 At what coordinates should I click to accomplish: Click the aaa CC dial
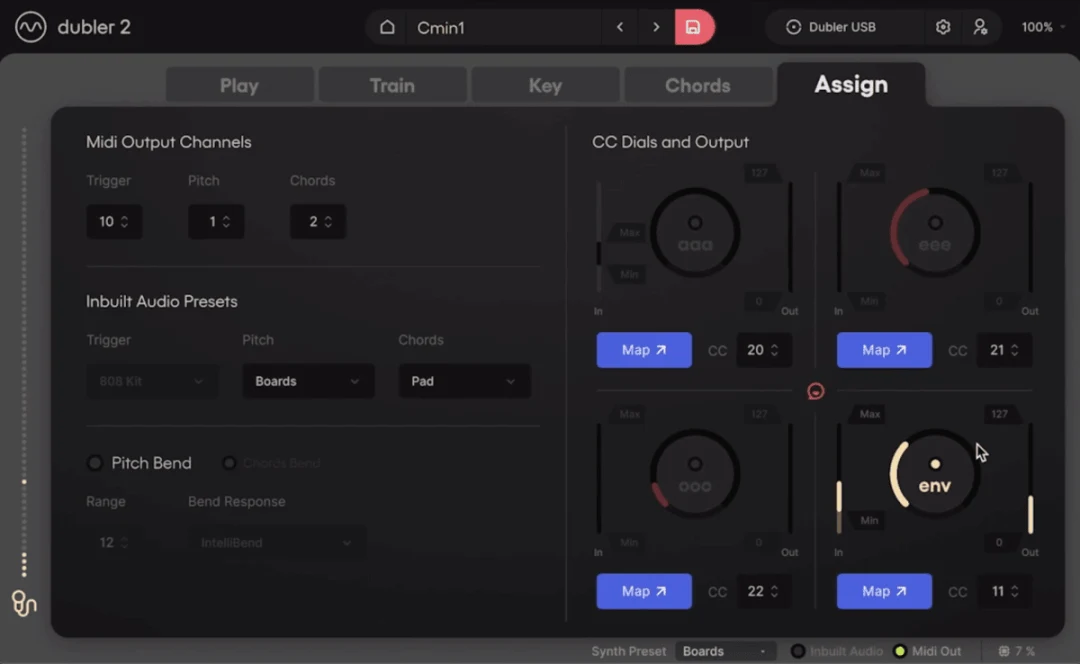tap(695, 233)
